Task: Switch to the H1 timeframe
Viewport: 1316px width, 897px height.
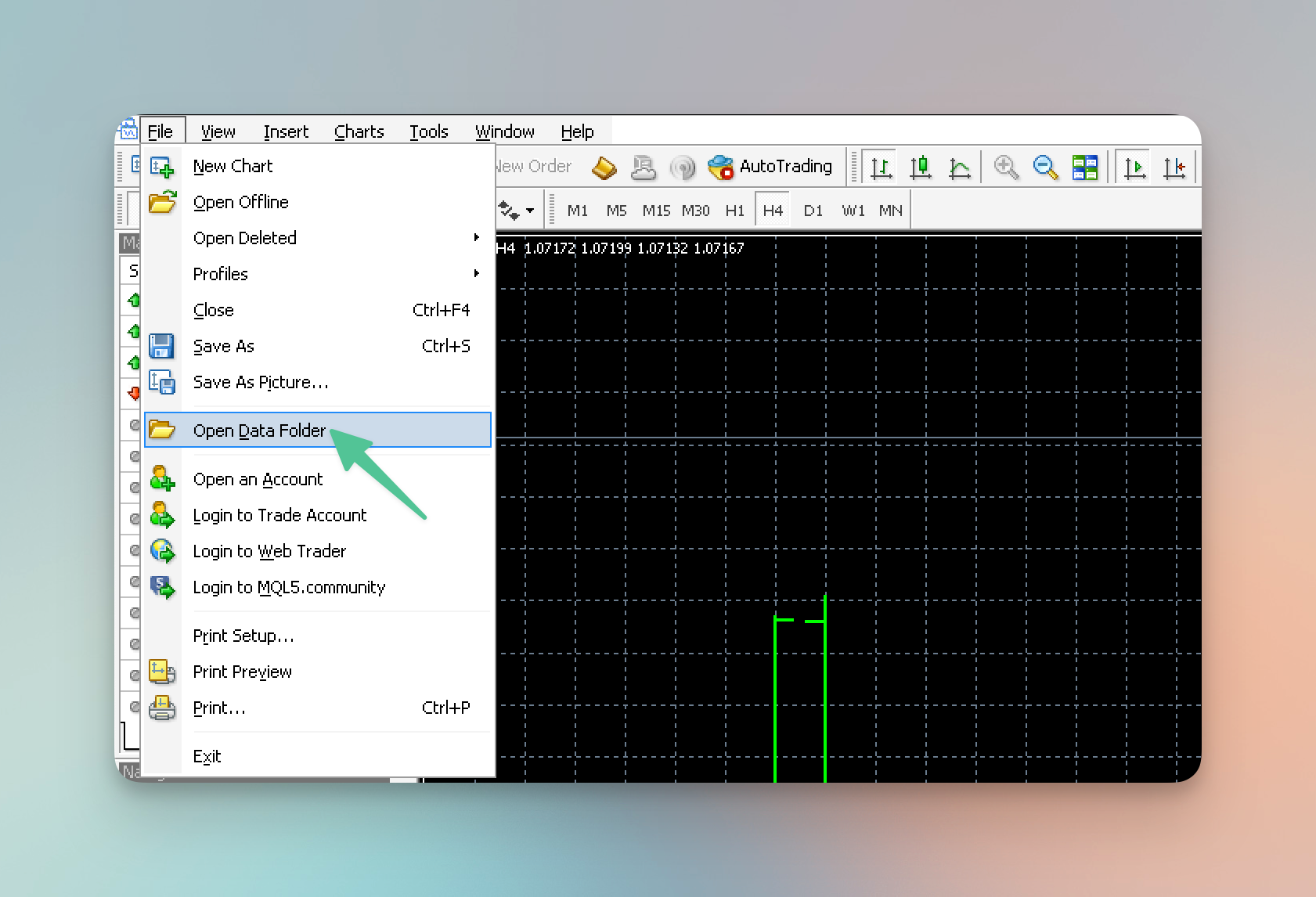Action: pyautogui.click(x=734, y=211)
